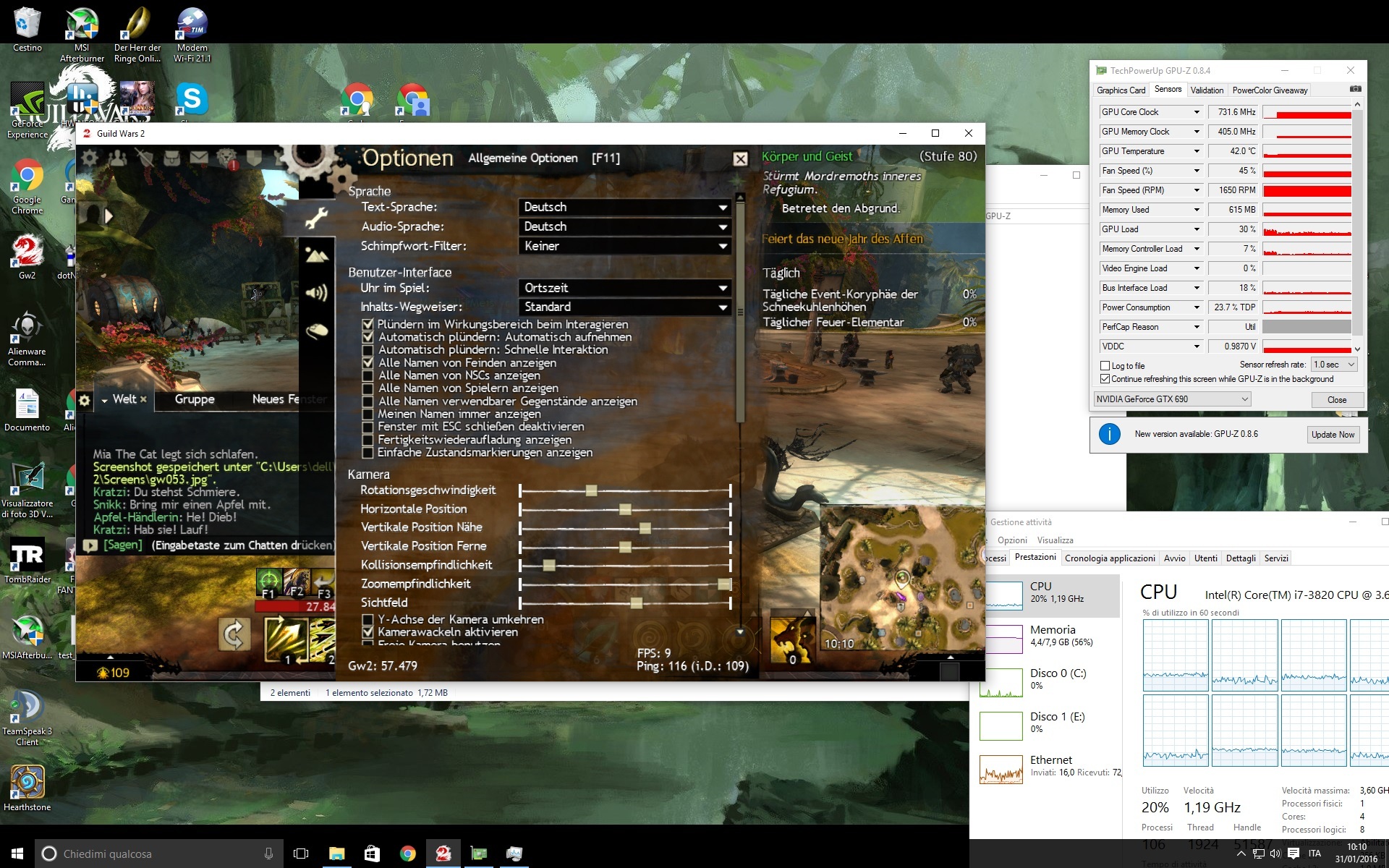Screen dimensions: 1389x868
Task: Close the Optionen panel with the X
Action: click(x=740, y=159)
